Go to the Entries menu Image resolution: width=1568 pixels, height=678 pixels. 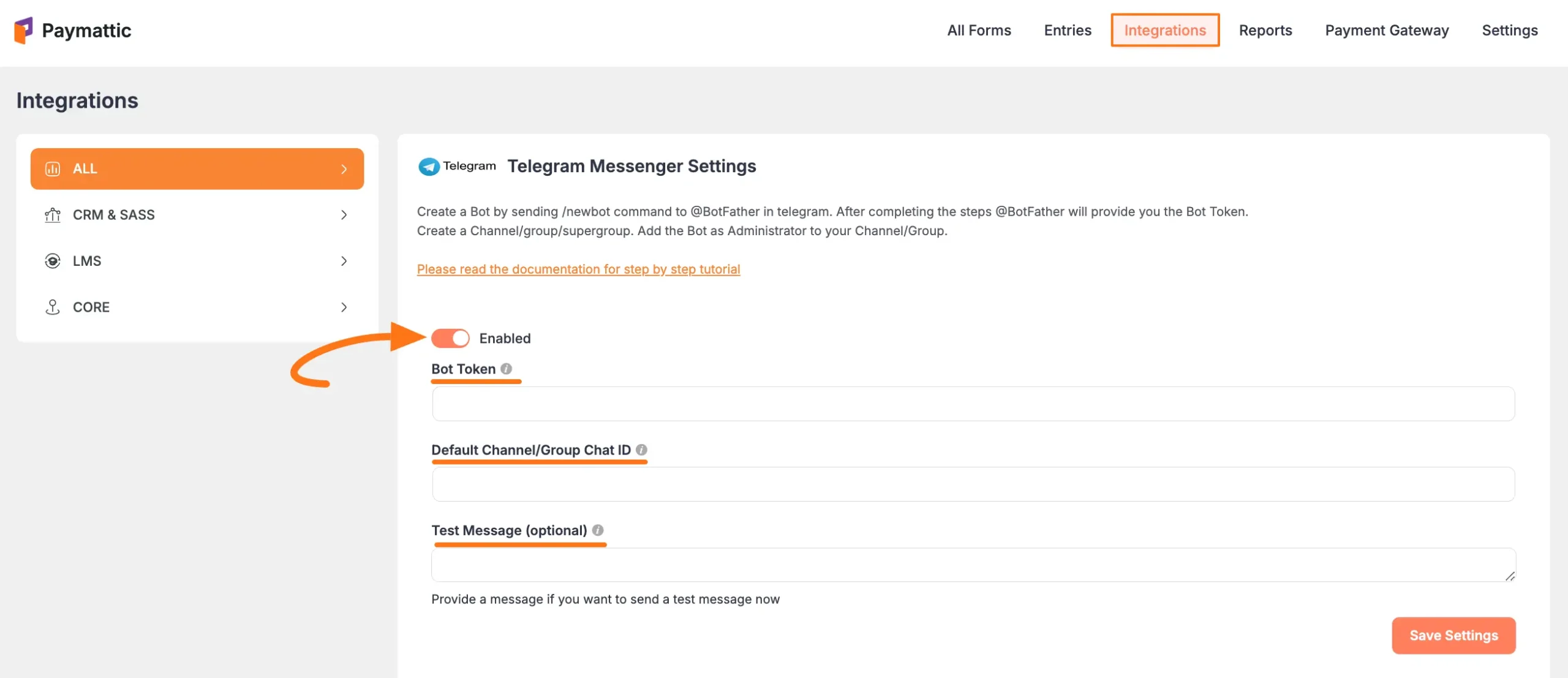point(1068,30)
